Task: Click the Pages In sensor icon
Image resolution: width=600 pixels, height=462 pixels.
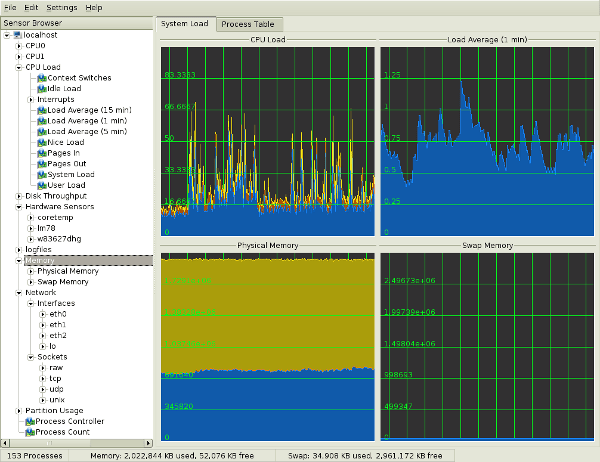Action: pos(42,153)
